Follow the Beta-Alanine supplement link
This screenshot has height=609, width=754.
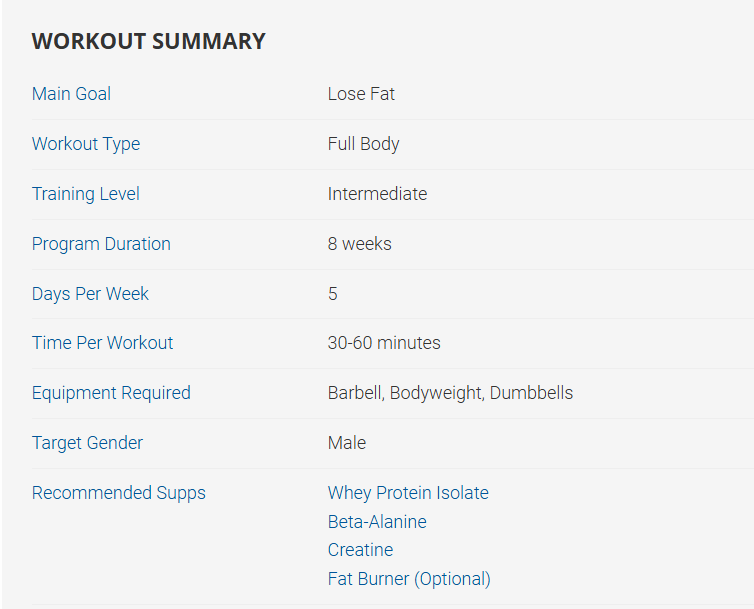tap(377, 522)
